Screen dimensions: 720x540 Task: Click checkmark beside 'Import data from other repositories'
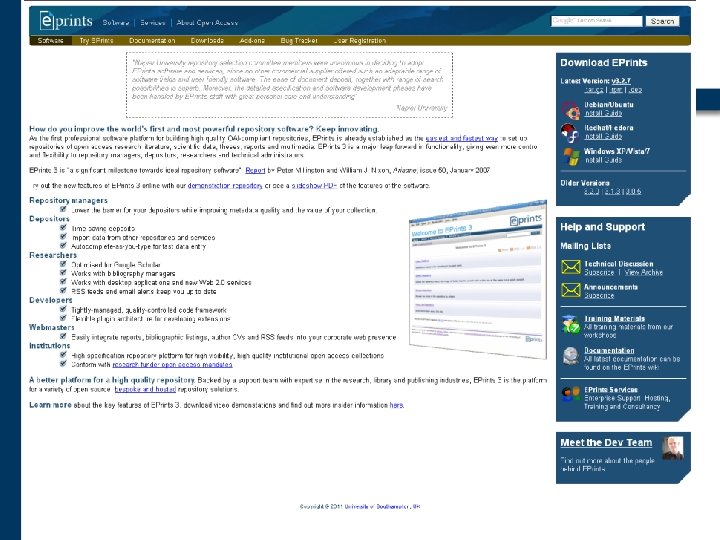(63, 237)
